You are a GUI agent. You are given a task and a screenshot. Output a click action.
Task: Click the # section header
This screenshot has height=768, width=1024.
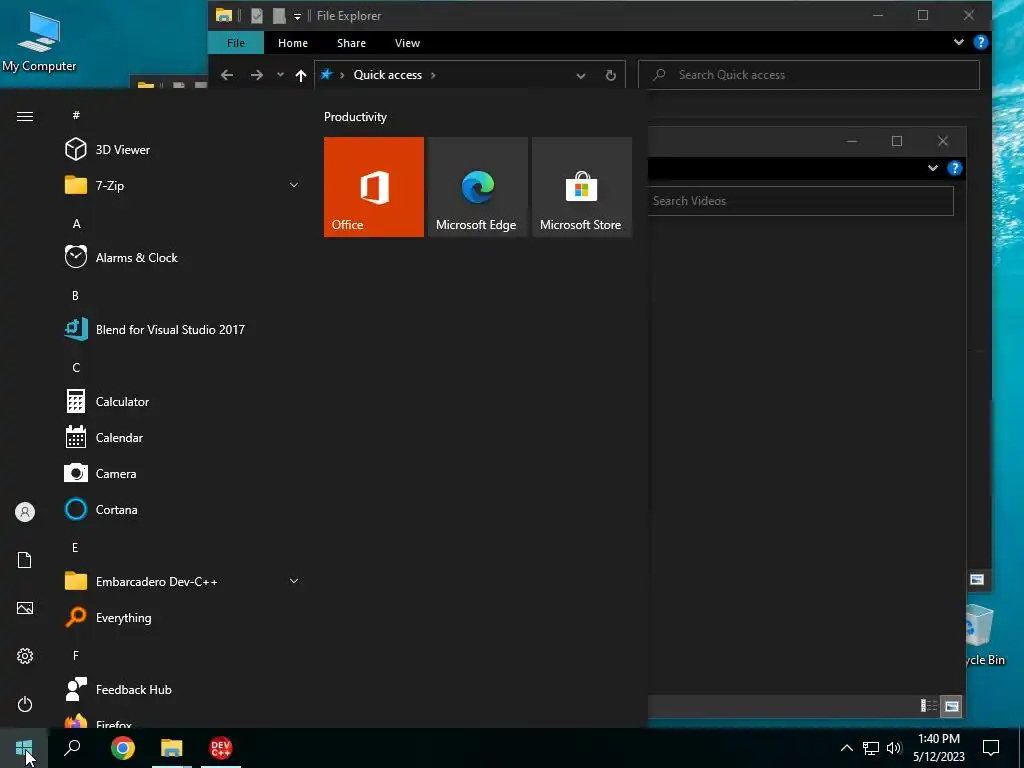coord(76,116)
